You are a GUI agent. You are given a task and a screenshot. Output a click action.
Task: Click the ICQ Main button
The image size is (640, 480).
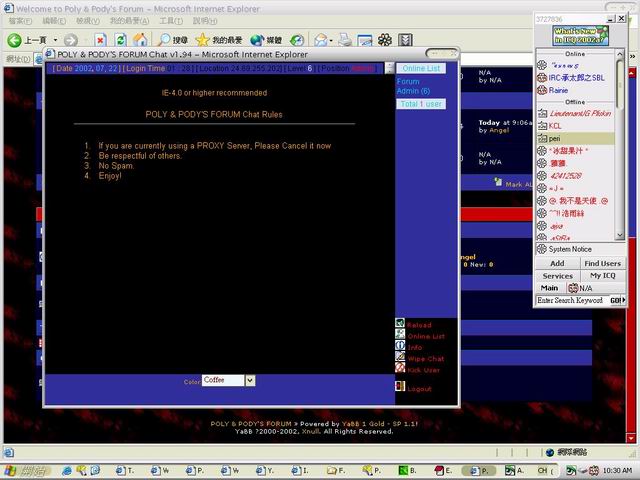coord(549,288)
